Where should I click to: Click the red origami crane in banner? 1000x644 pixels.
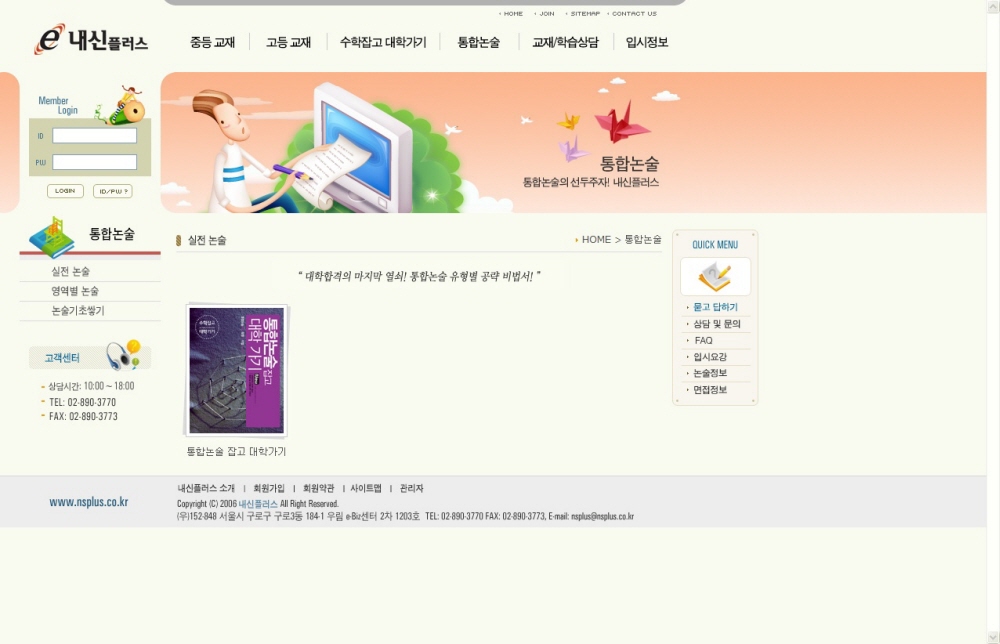coord(622,122)
